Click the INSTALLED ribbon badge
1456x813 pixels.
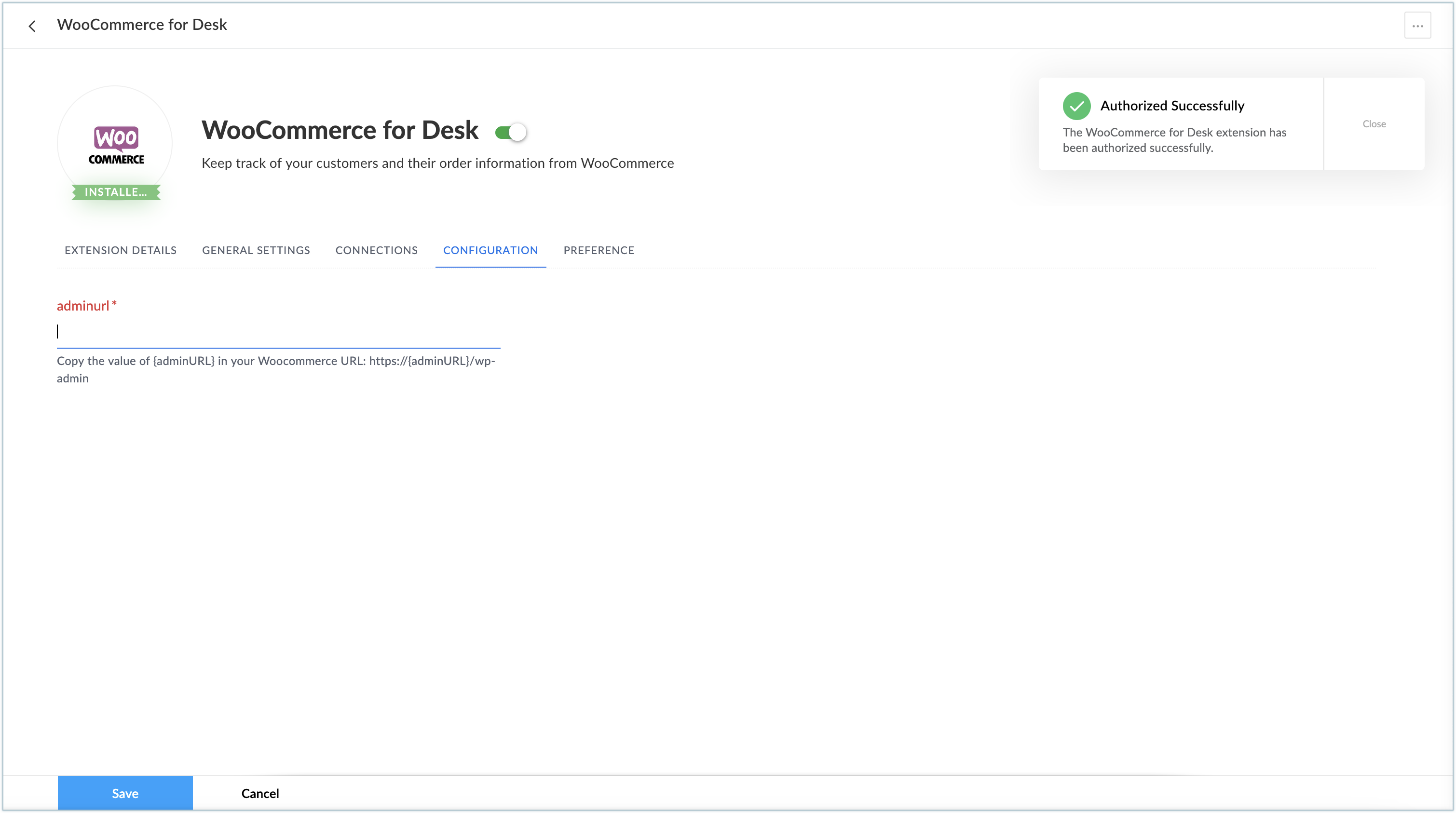pos(116,192)
